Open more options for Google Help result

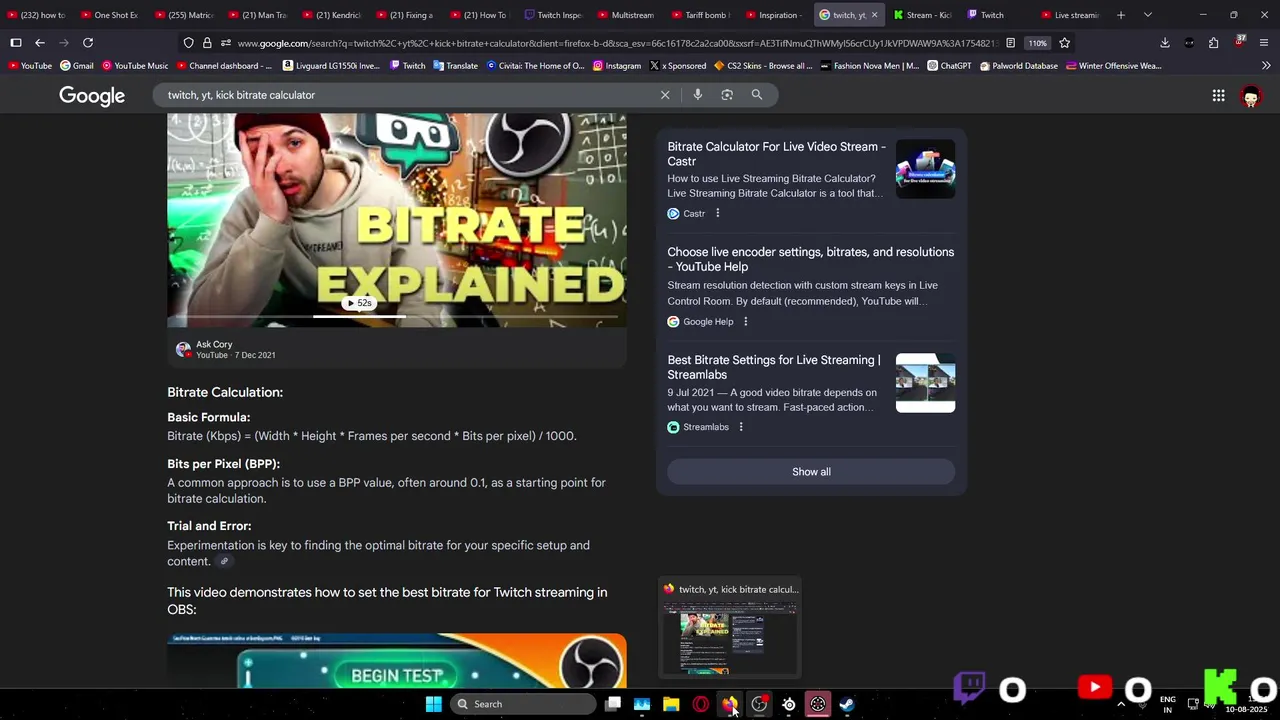pyautogui.click(x=745, y=321)
